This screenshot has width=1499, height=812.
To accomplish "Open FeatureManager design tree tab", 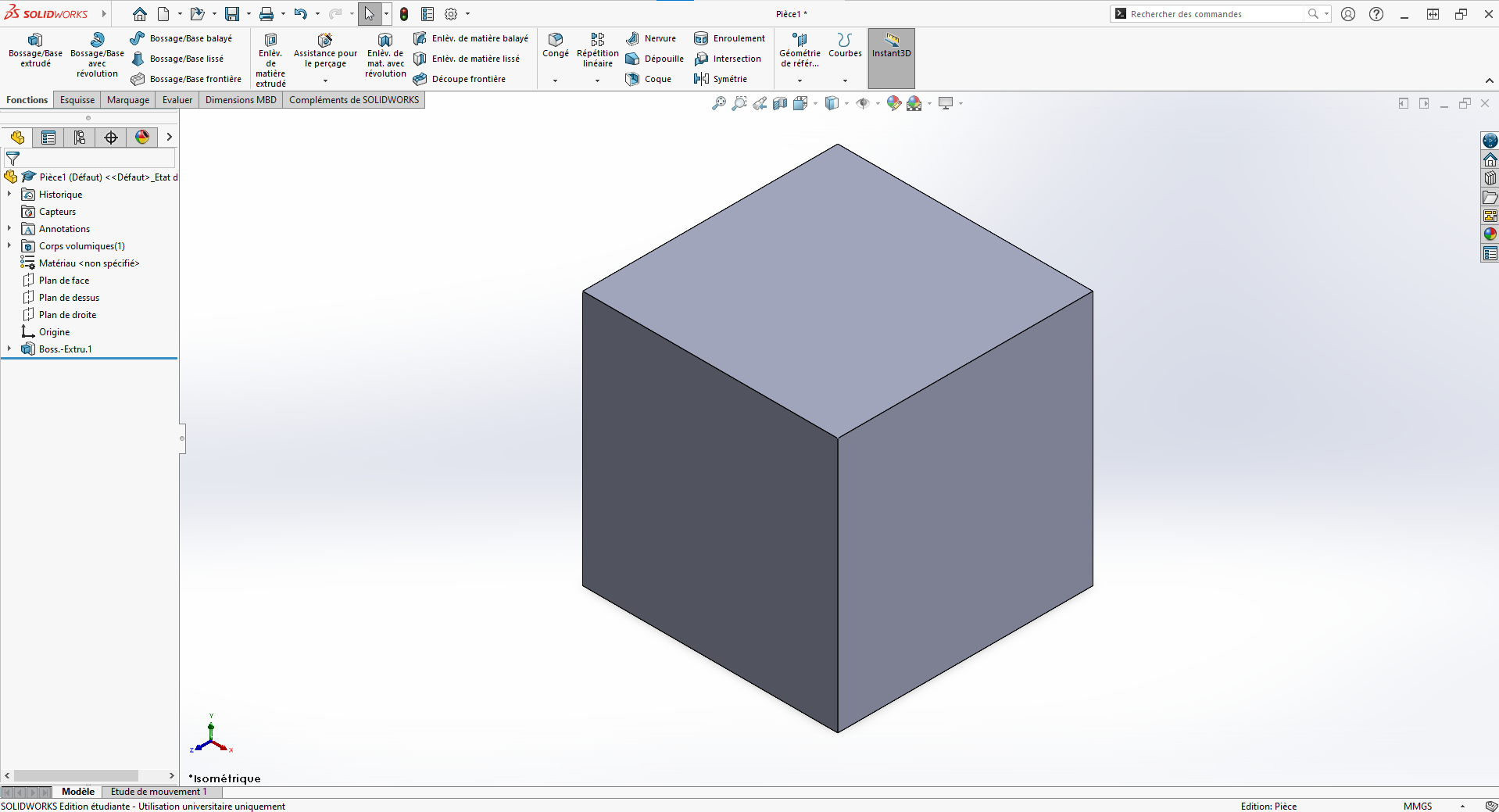I will point(17,138).
